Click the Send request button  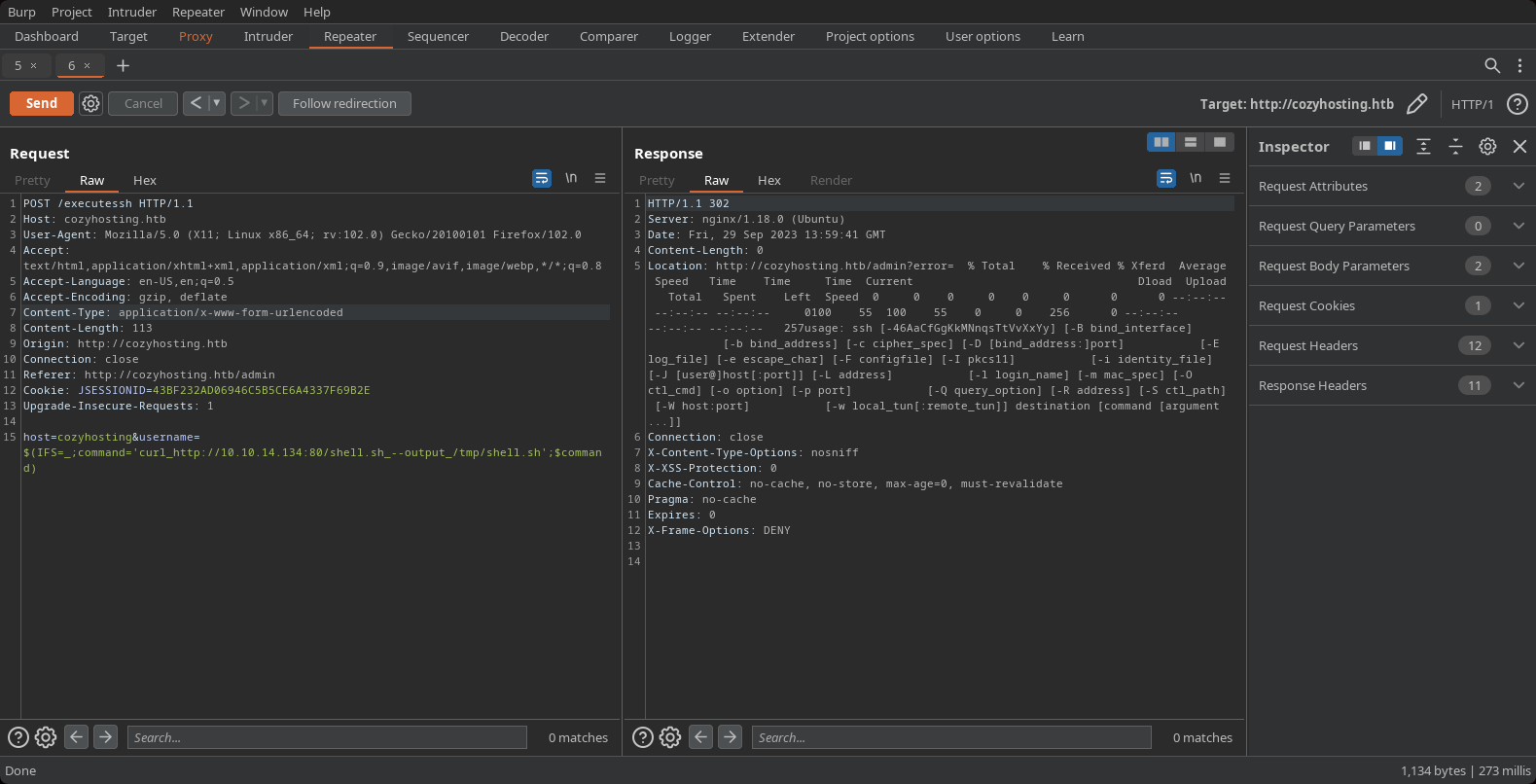[42, 103]
